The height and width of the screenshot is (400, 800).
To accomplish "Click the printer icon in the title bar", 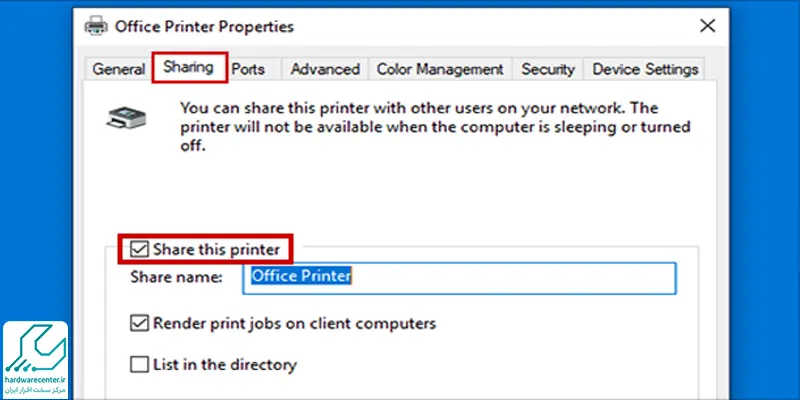I will 96,26.
